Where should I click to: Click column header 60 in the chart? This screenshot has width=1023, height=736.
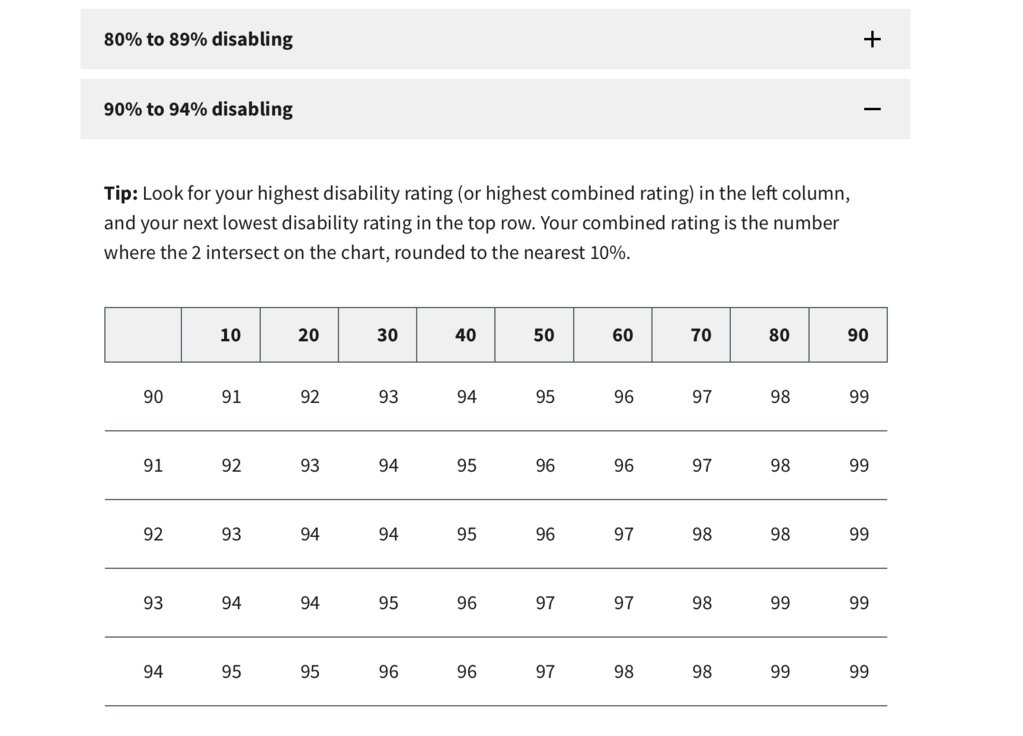613,335
